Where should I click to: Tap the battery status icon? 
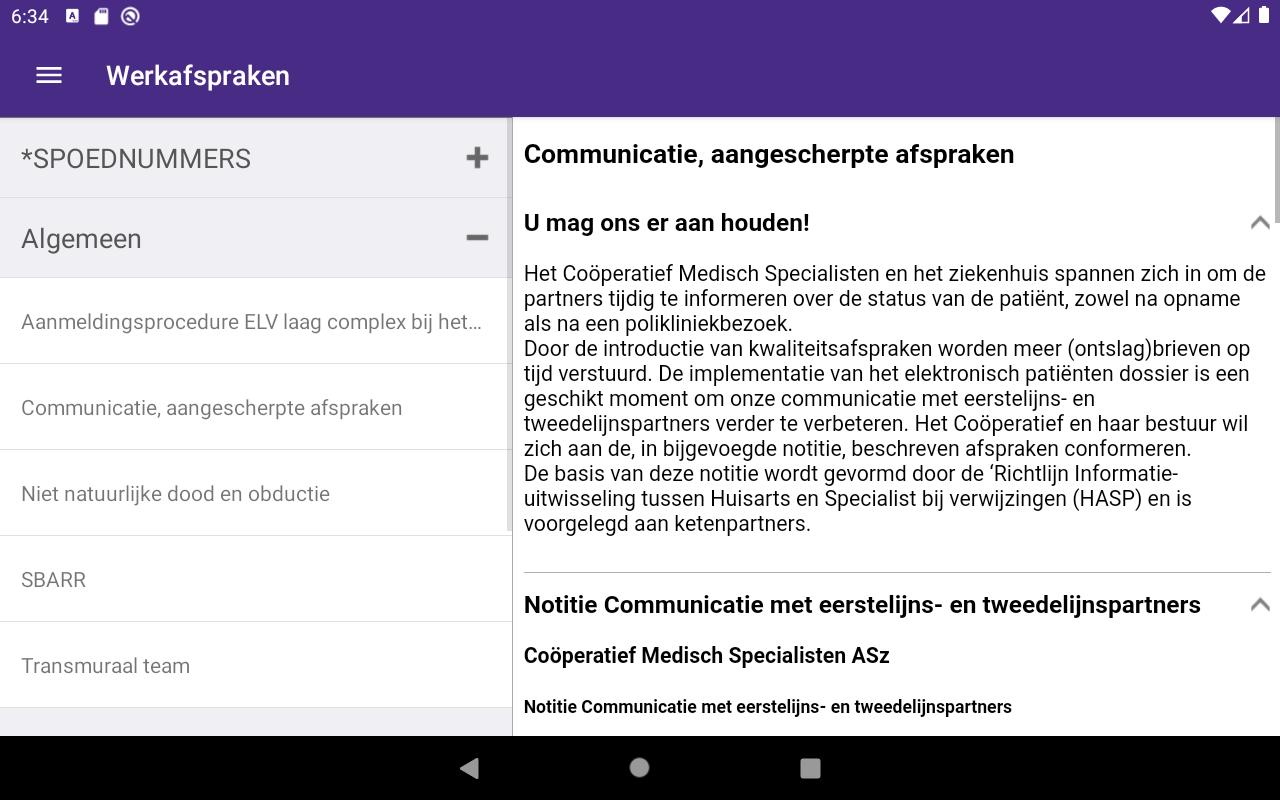[x=1264, y=15]
